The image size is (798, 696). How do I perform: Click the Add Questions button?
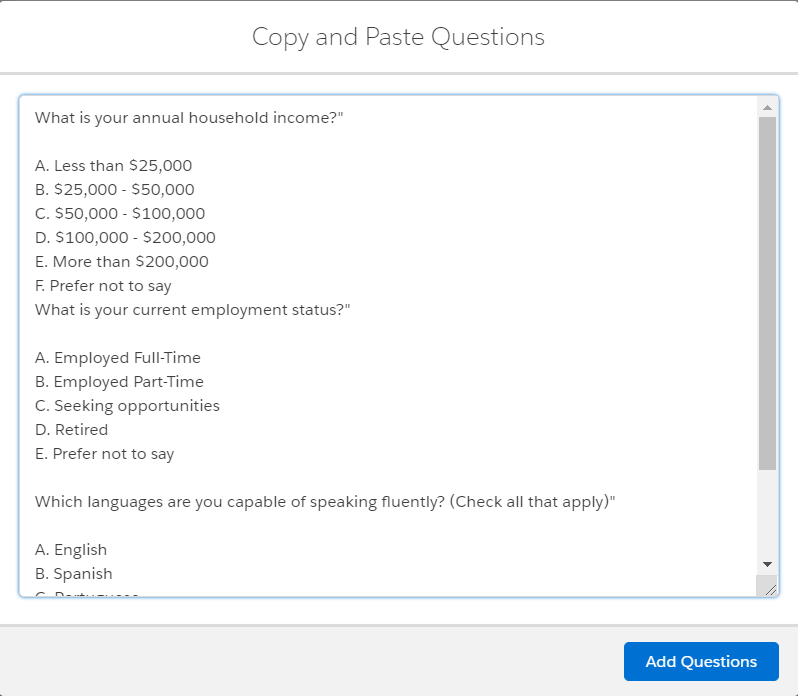[701, 661]
